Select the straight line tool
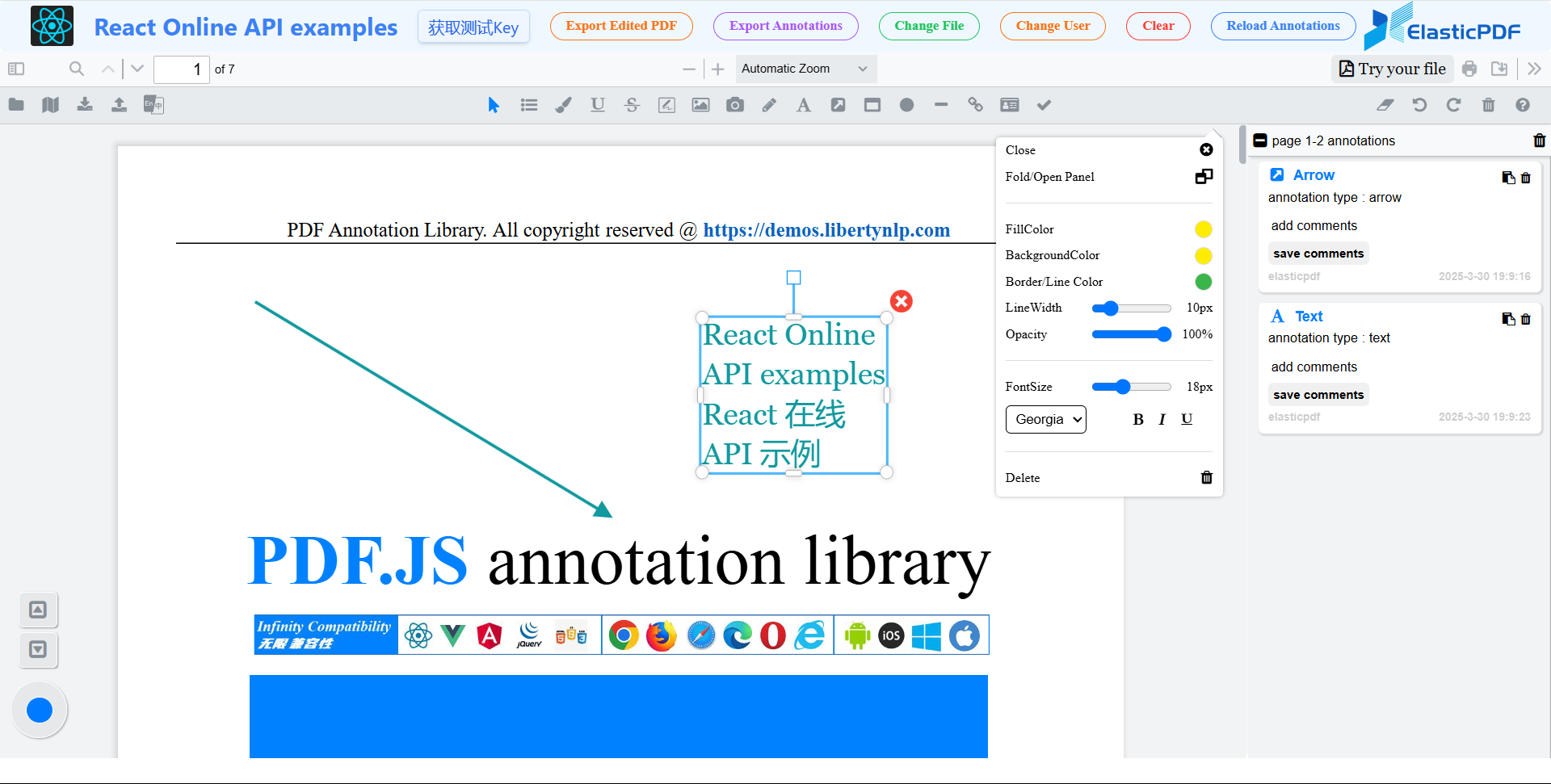Screen dimensions: 1551x784 click(941, 105)
